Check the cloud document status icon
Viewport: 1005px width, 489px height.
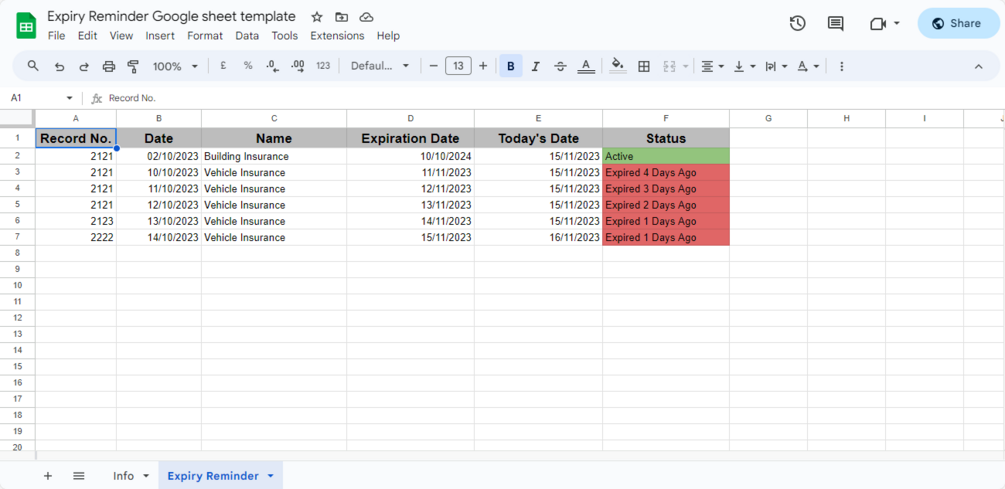pyautogui.click(x=366, y=17)
